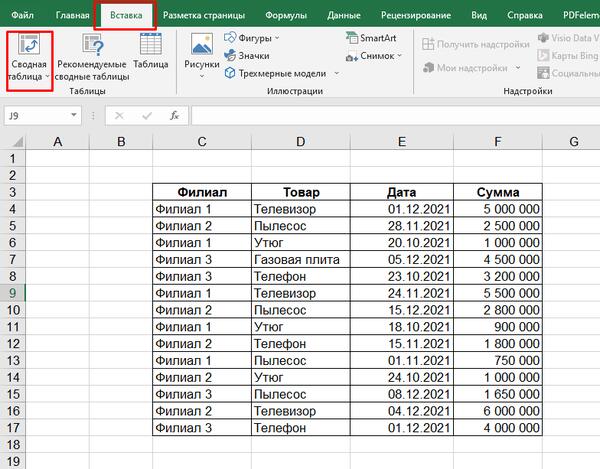Screen dimensions: 600x469
Task: Switch to the PDFelement tab
Action: coord(581,15)
